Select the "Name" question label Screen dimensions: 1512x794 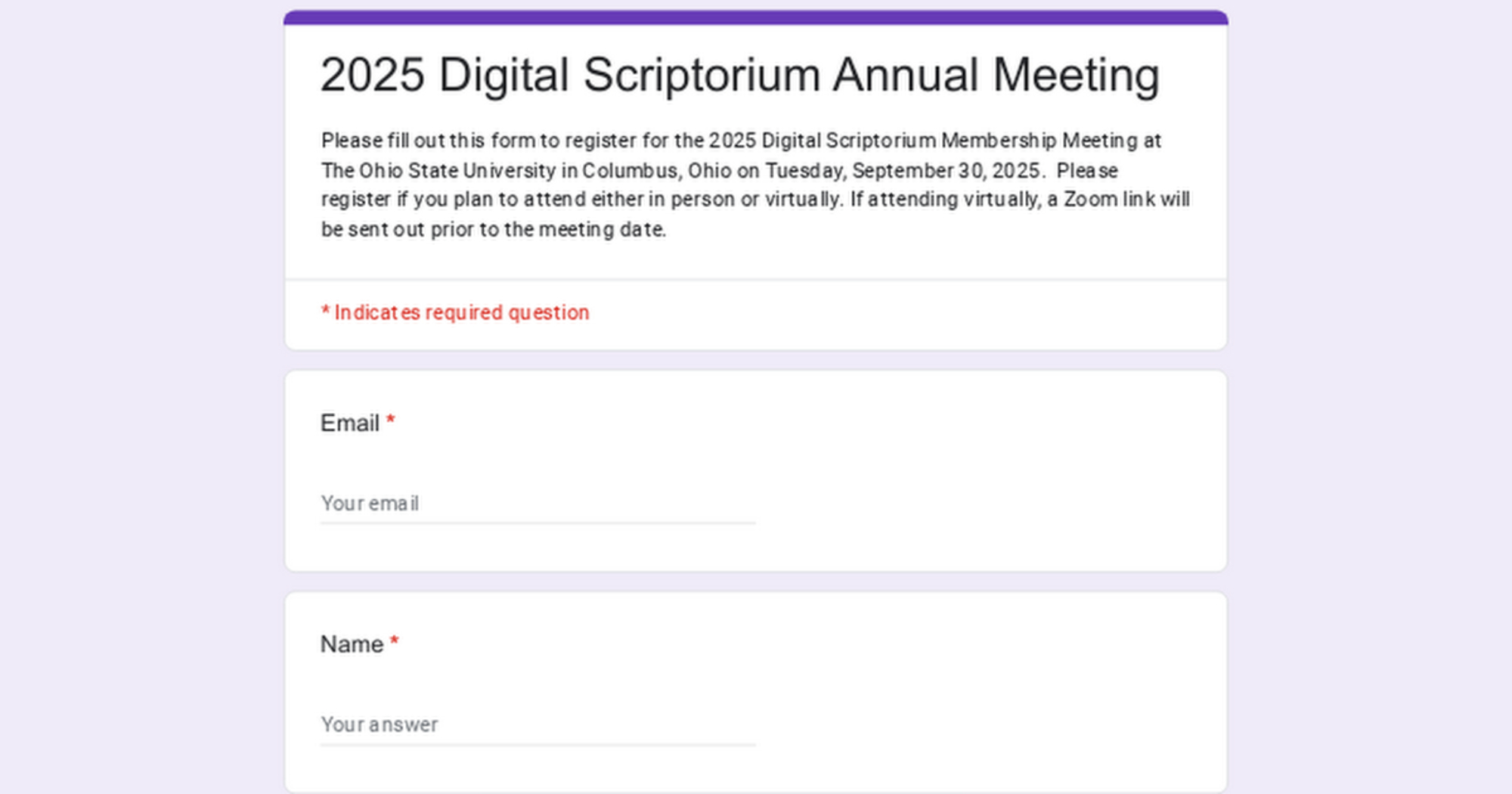[352, 644]
